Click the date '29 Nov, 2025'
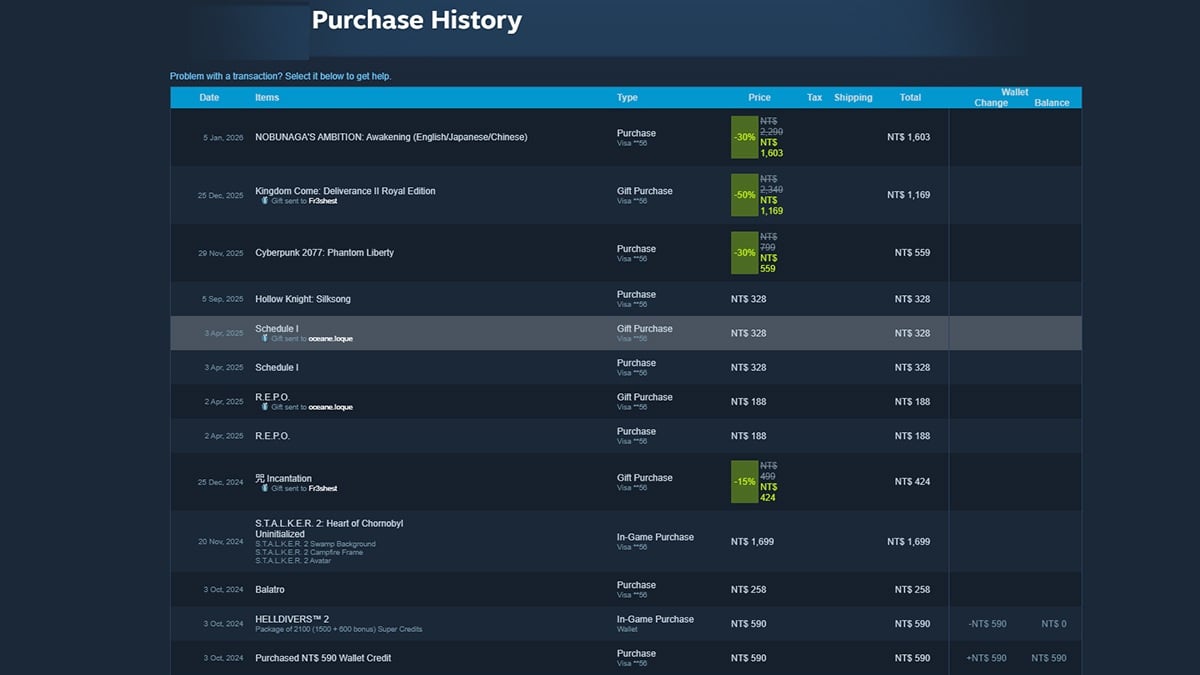Screen dimensions: 1200x675 (220, 253)
